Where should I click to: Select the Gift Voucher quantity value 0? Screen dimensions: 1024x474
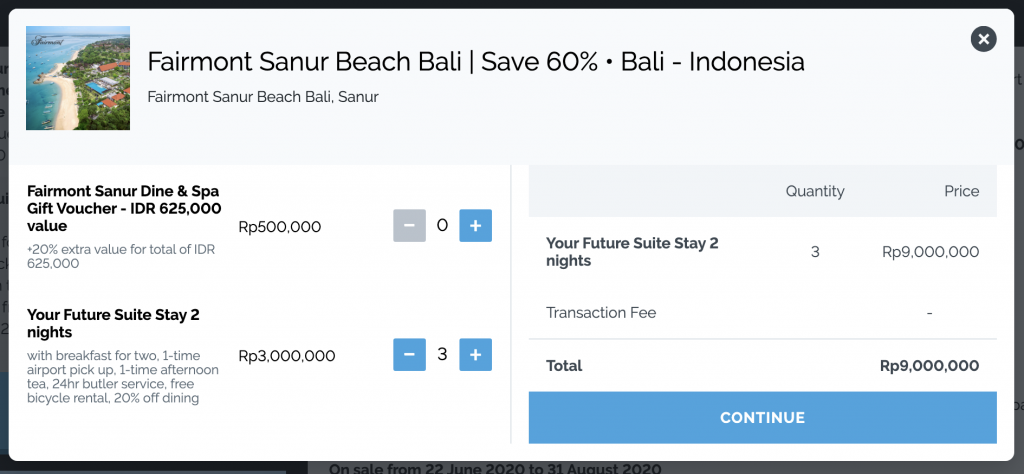(442, 226)
